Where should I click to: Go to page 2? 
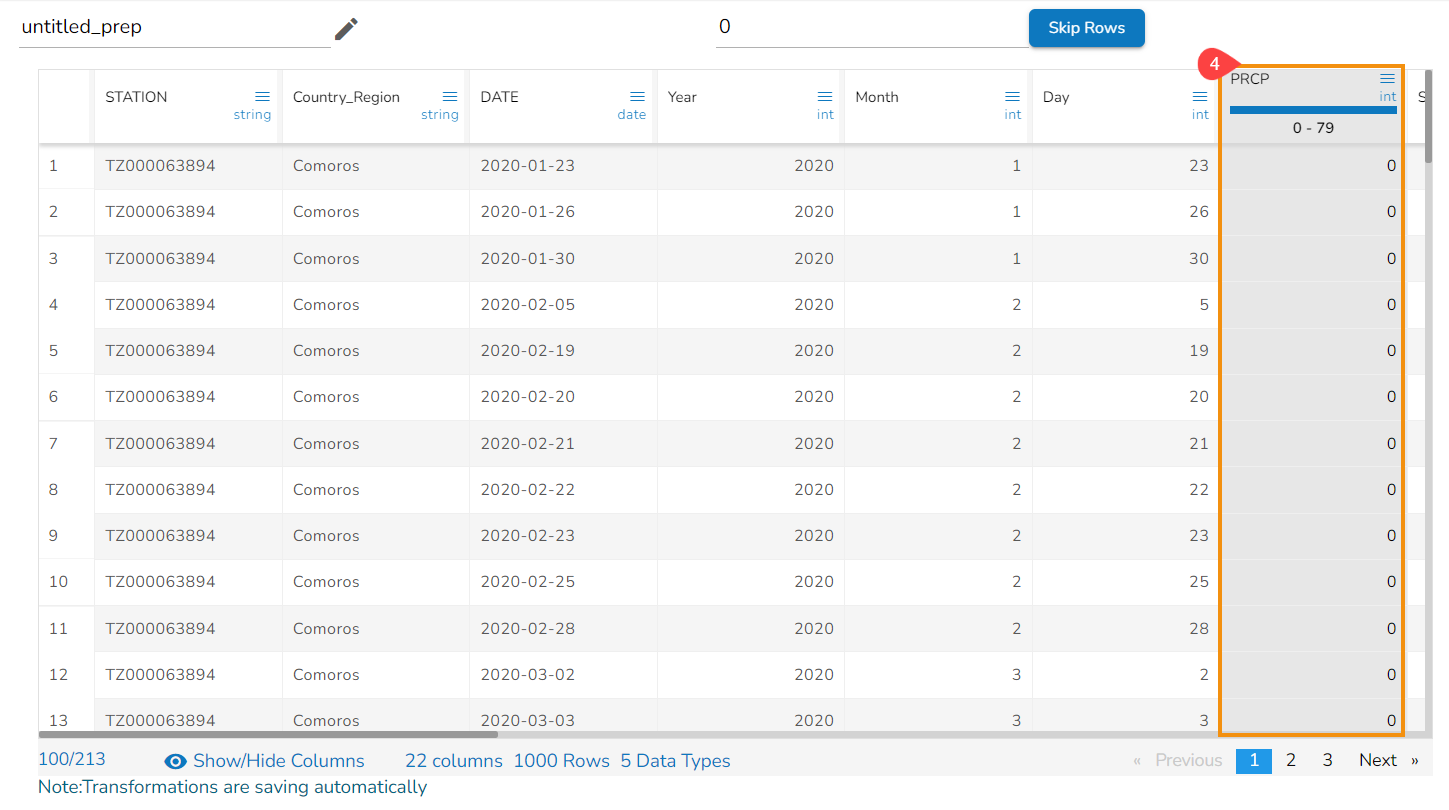pyautogui.click(x=1291, y=760)
